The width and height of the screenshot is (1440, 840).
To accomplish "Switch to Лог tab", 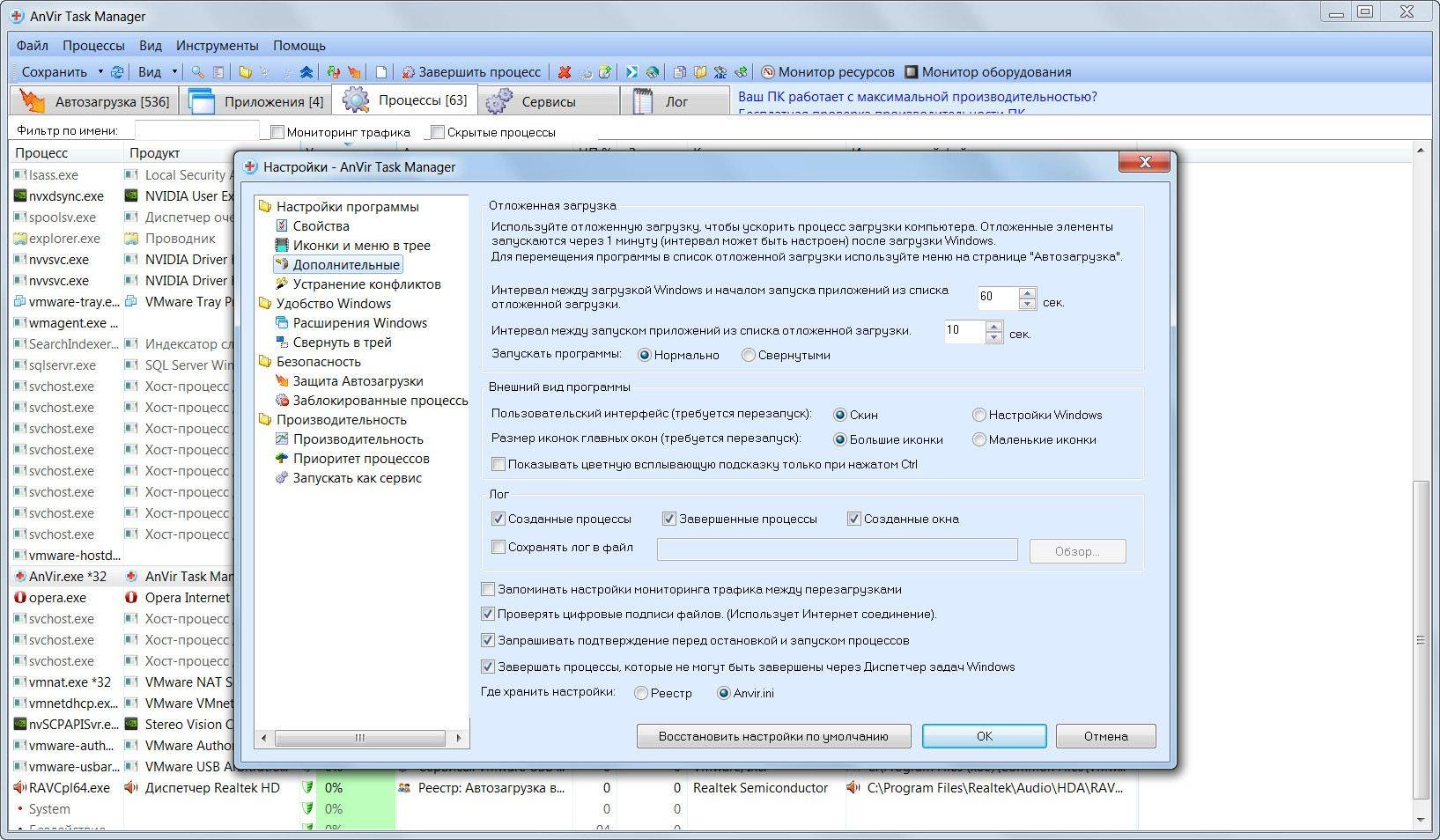I will 676,101.
